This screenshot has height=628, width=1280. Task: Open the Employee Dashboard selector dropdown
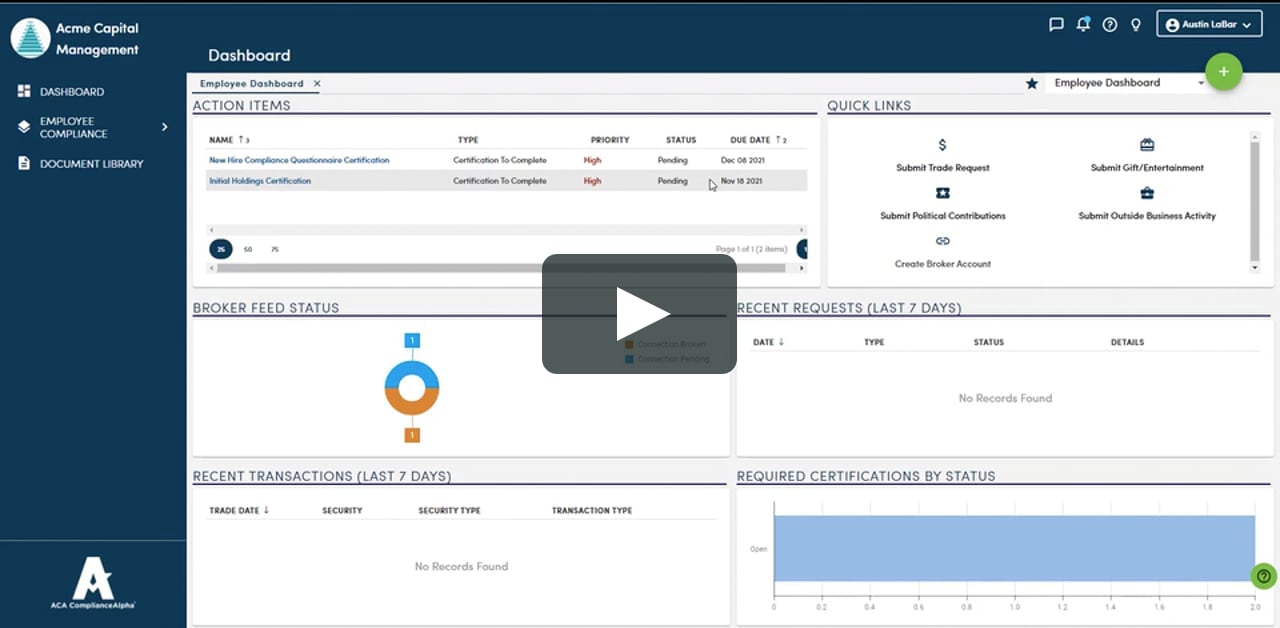tap(1128, 83)
